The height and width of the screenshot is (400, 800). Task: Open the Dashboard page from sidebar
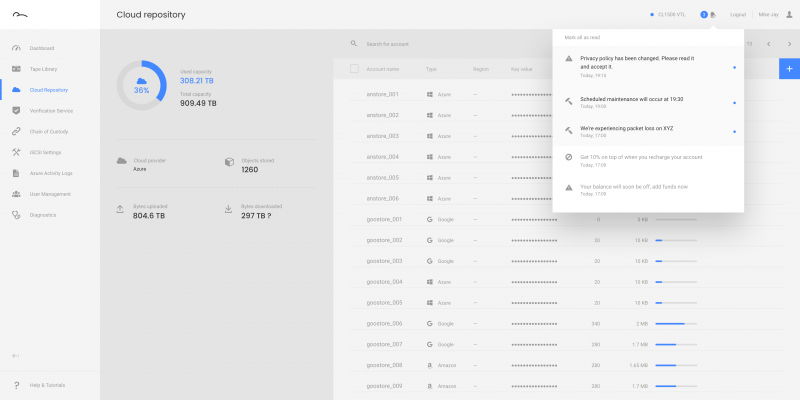[41, 48]
